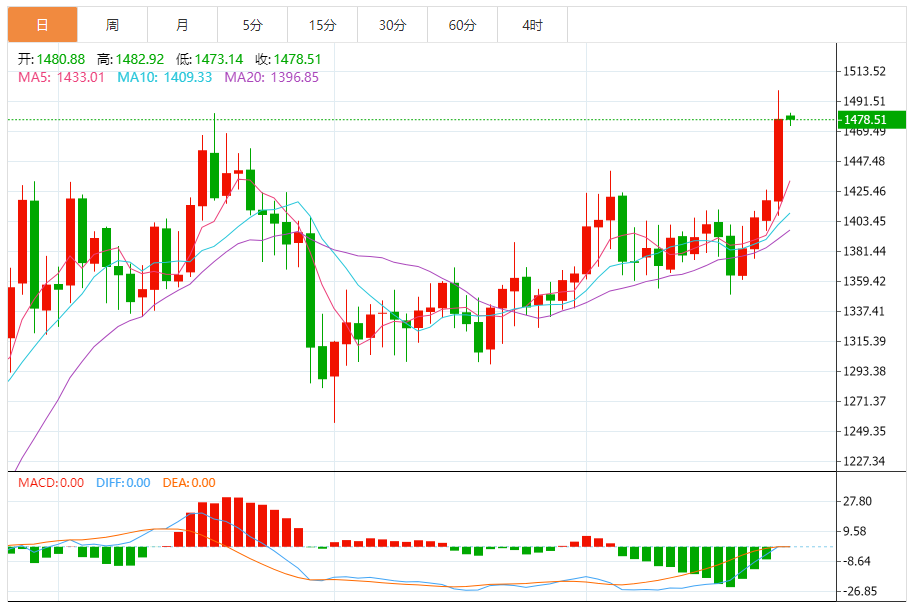Click the MA10: 1409.33 legend
This screenshot has height=602, width=912.
click(x=165, y=77)
